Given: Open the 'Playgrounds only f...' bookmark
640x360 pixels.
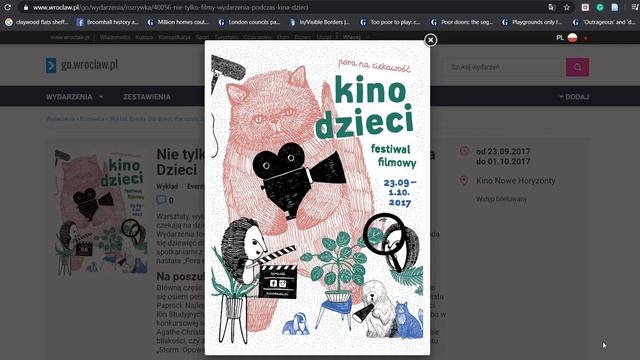Looking at the screenshot, I should [x=533, y=22].
